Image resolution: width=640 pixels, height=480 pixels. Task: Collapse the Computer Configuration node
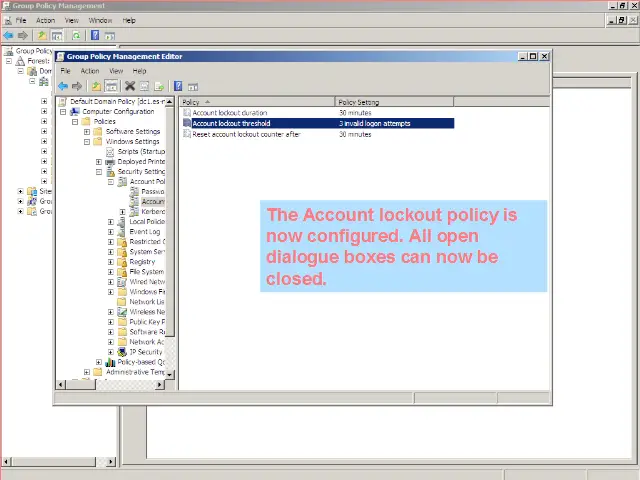click(64, 112)
